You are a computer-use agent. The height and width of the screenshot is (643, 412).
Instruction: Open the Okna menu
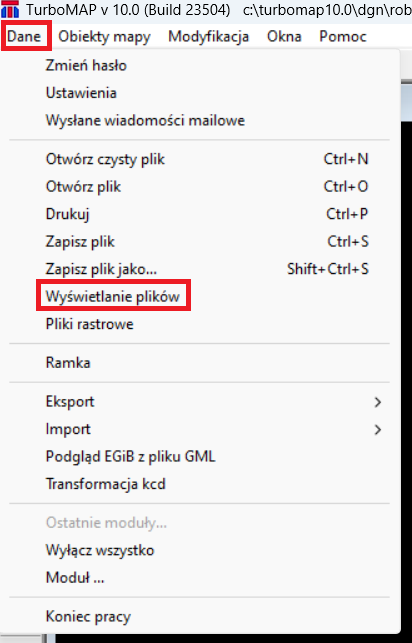pyautogui.click(x=284, y=36)
